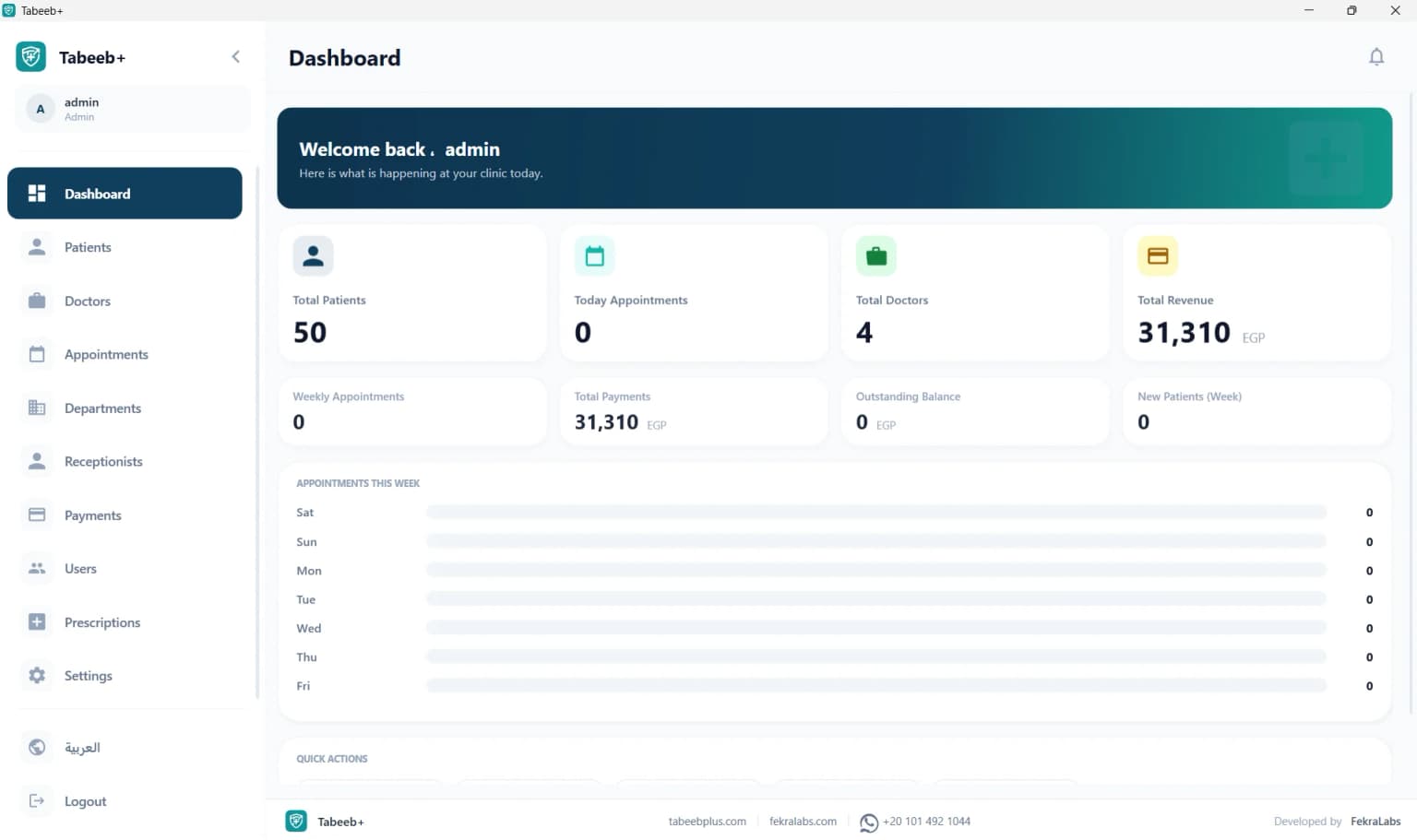Click the Doctors briefcase icon in sidebar
The height and width of the screenshot is (840, 1417).
pyautogui.click(x=37, y=301)
